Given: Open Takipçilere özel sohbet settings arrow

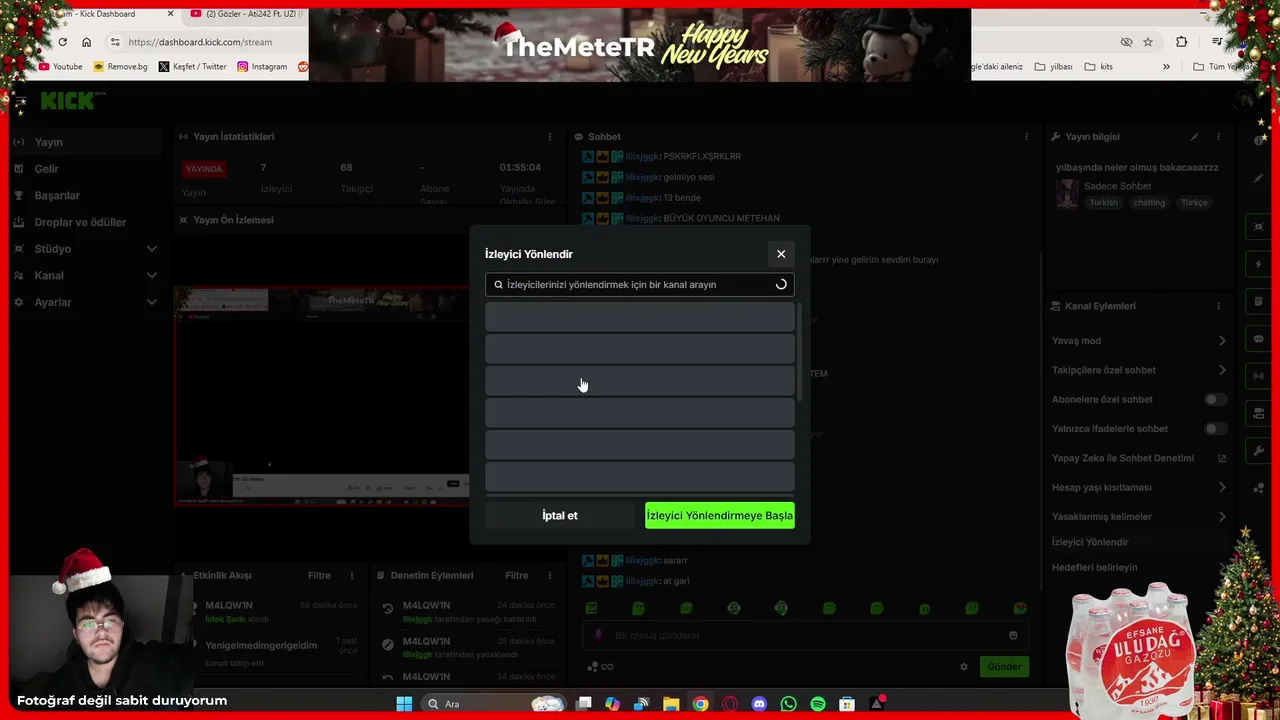Looking at the screenshot, I should (1222, 370).
